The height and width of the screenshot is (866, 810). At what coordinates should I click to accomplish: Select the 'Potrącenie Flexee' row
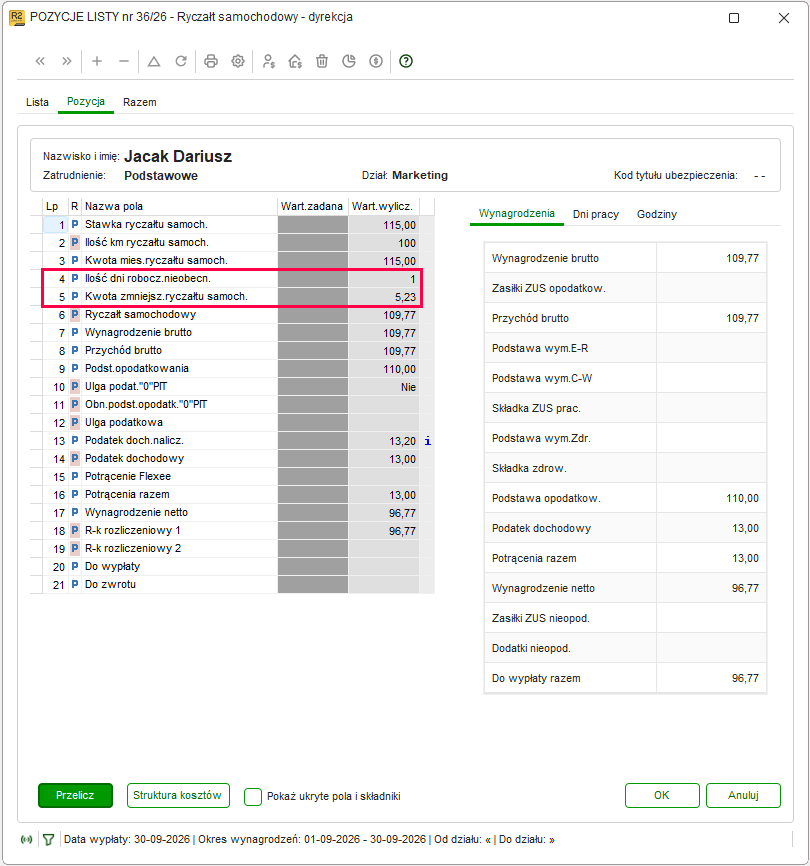[x=232, y=477]
